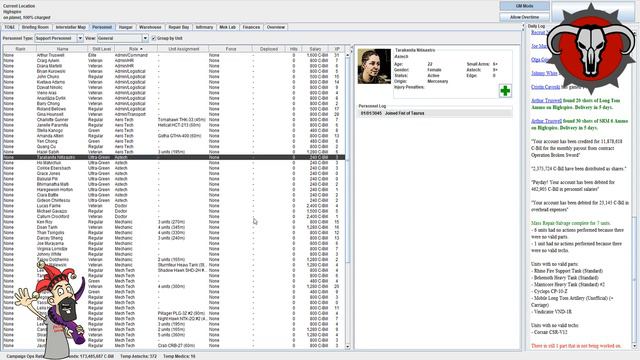Click the Tomahawk THK-33 unit assignment cell

(182, 120)
